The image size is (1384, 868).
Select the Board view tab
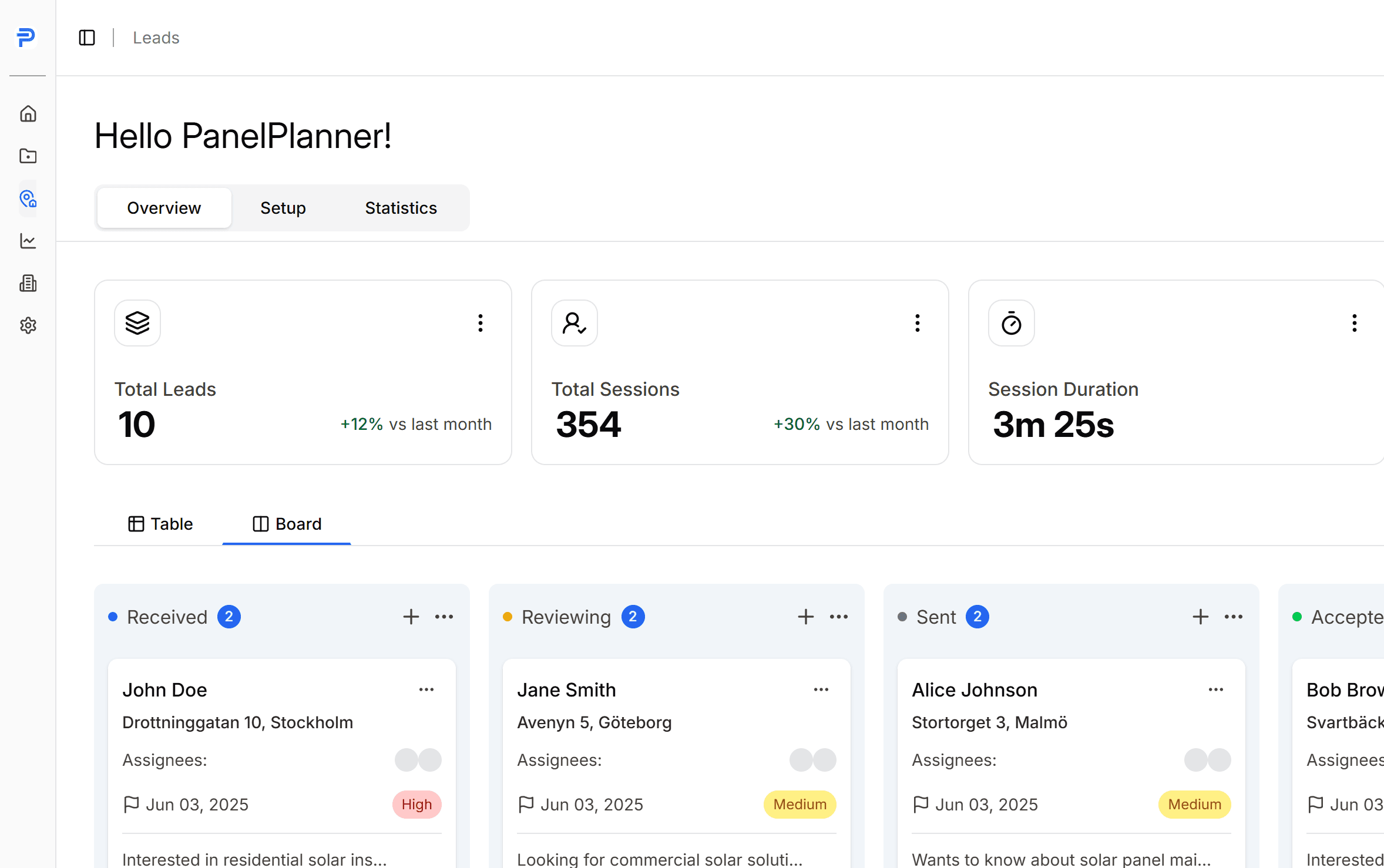287,524
